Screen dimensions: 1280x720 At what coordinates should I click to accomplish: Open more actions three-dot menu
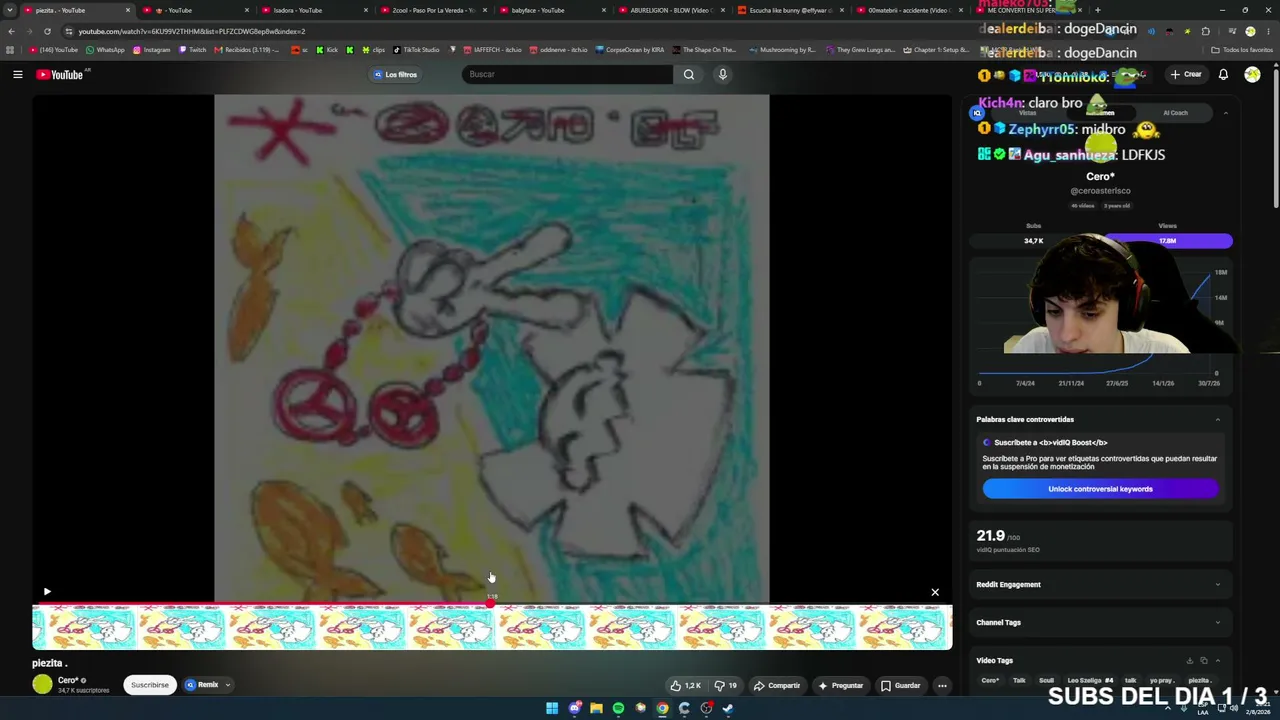(x=942, y=685)
